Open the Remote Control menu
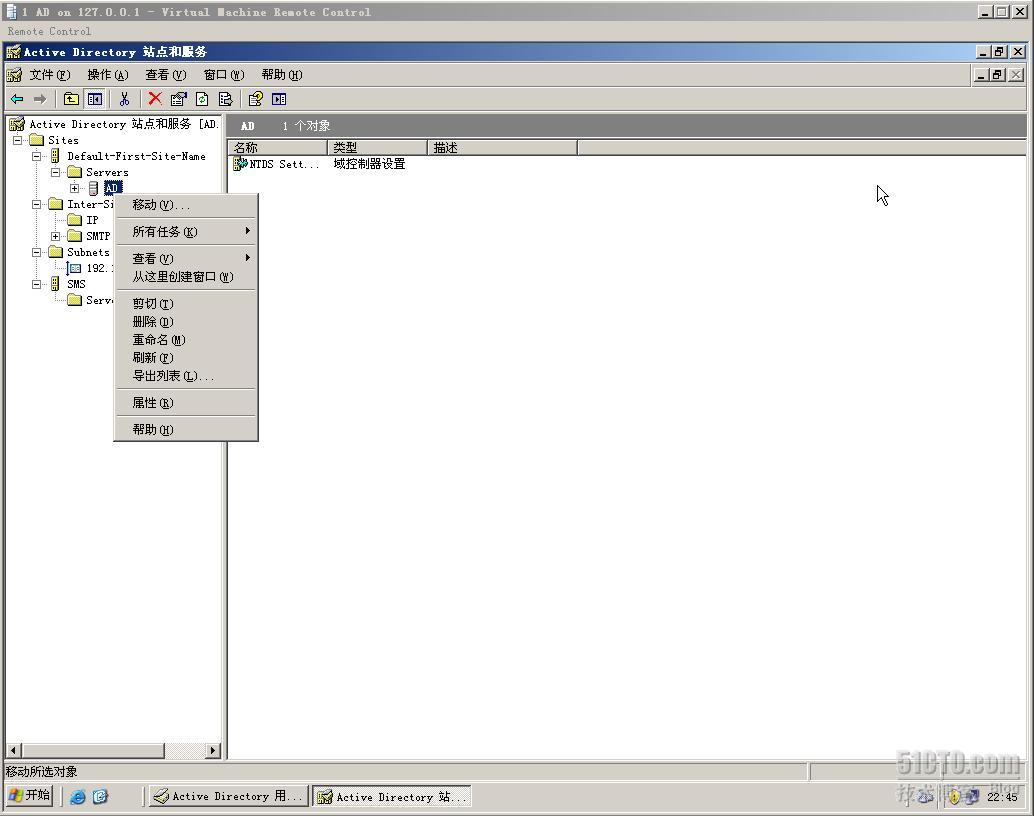The width and height of the screenshot is (1034, 816). [x=49, y=31]
